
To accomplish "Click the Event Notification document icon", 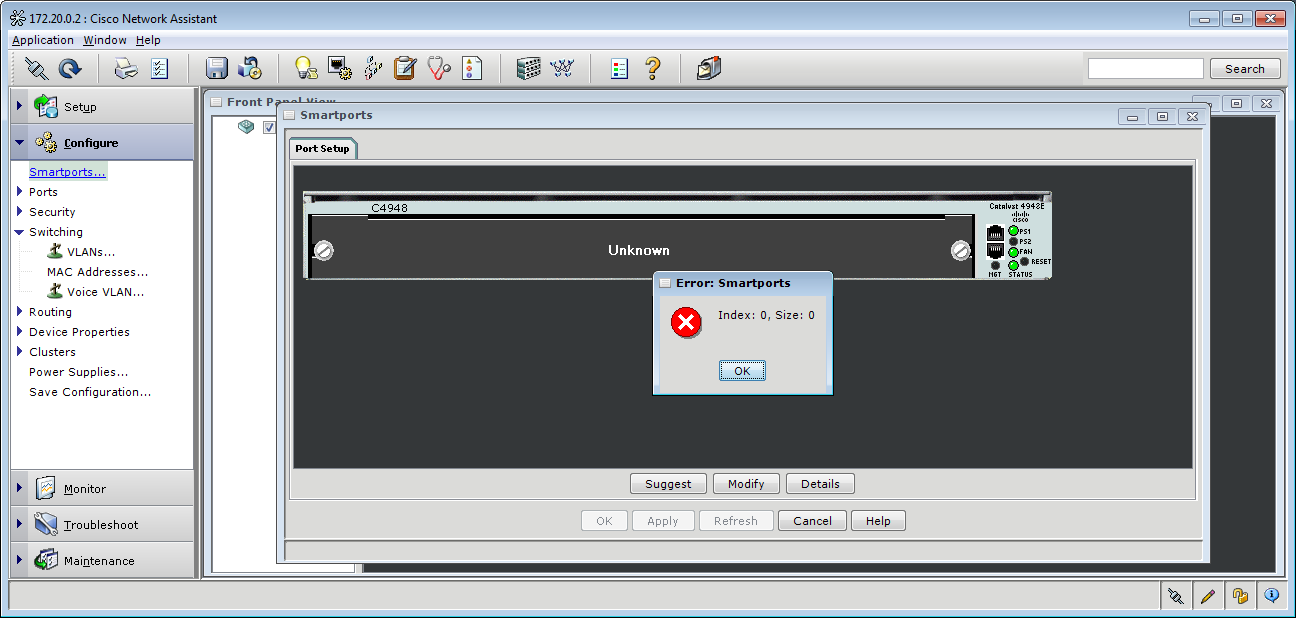I will tap(472, 68).
